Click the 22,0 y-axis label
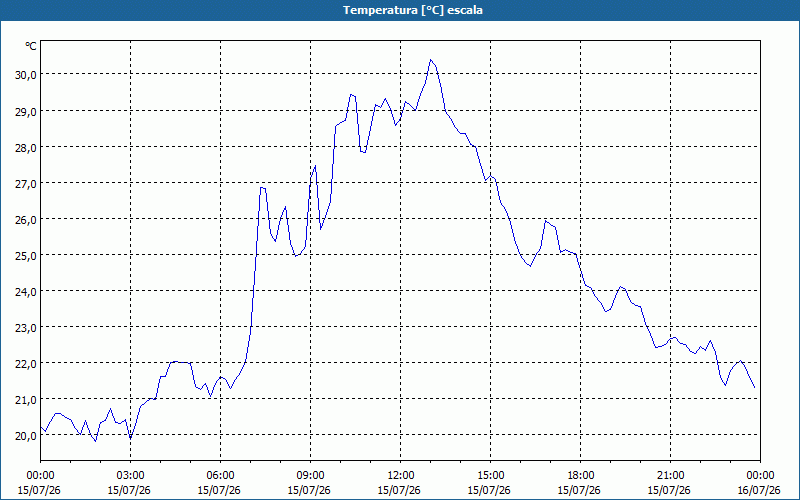This screenshot has width=800, height=500. [x=26, y=363]
